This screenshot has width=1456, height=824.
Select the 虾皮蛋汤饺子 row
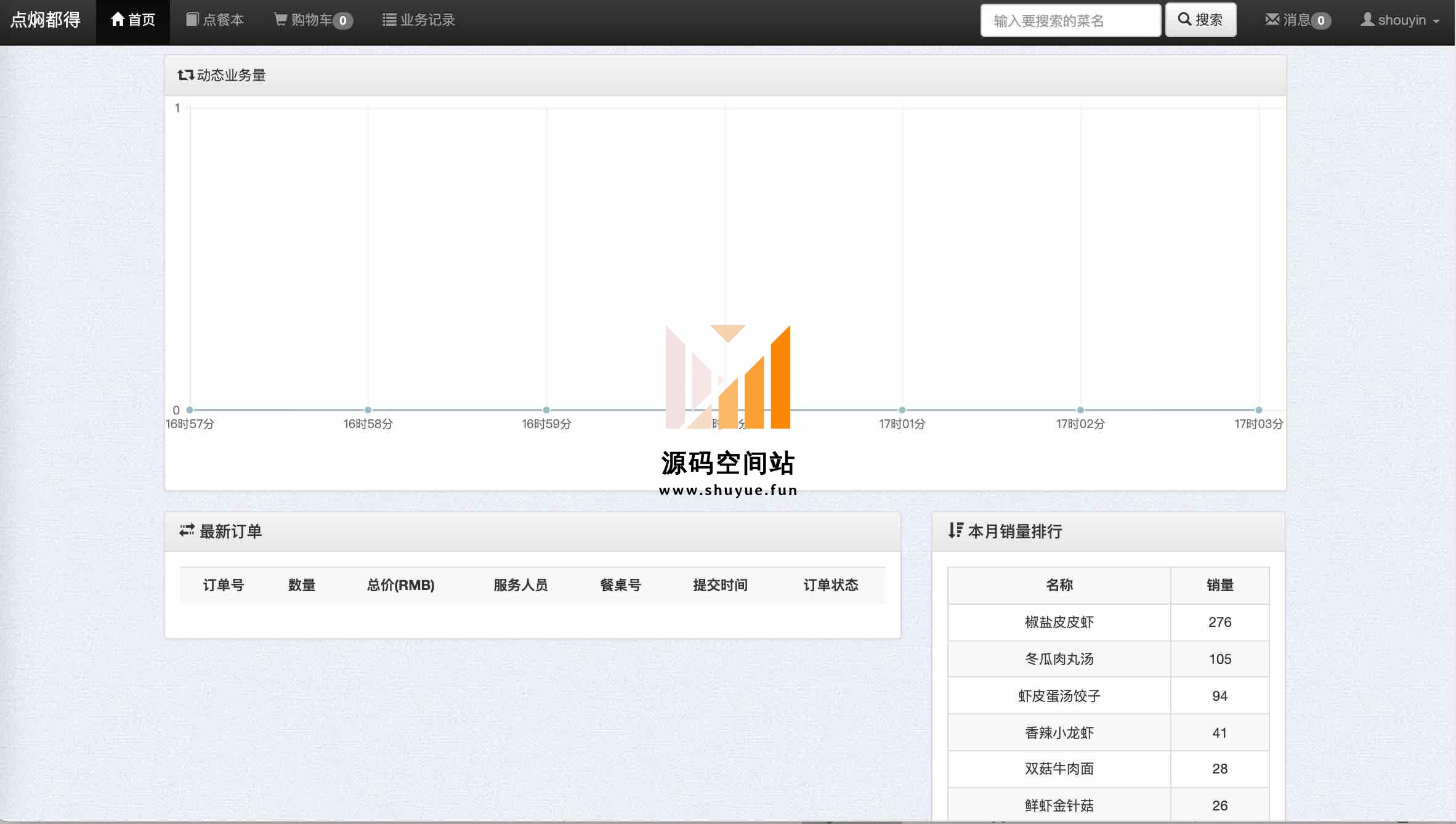(x=1109, y=696)
